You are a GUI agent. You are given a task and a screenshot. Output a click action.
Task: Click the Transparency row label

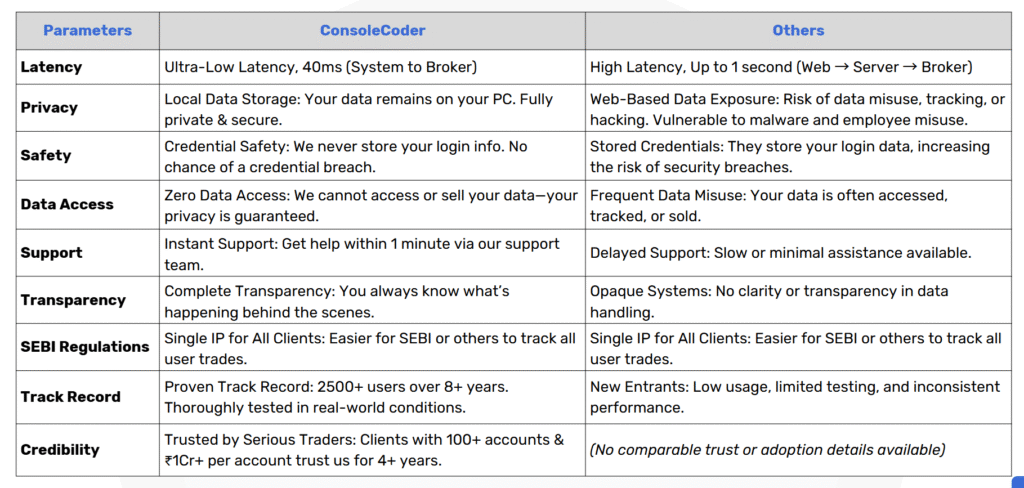[x=72, y=300]
